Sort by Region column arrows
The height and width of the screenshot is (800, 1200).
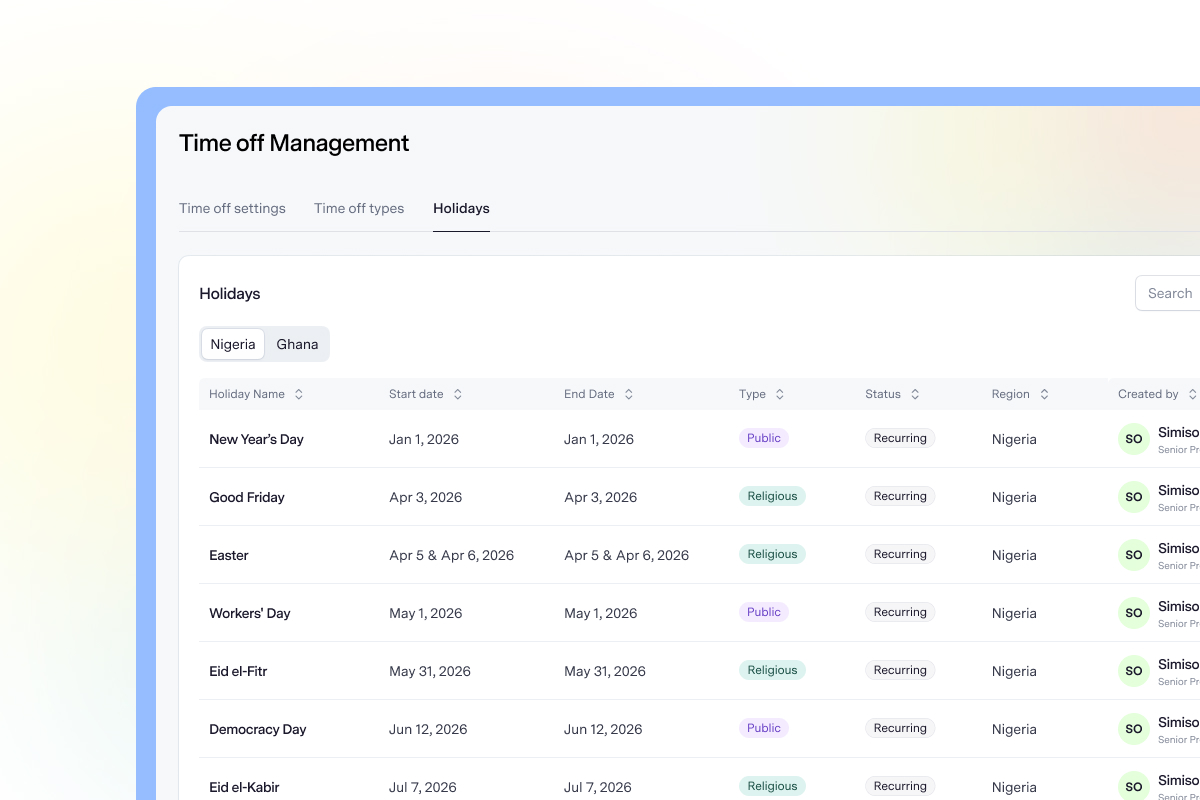pos(1044,394)
